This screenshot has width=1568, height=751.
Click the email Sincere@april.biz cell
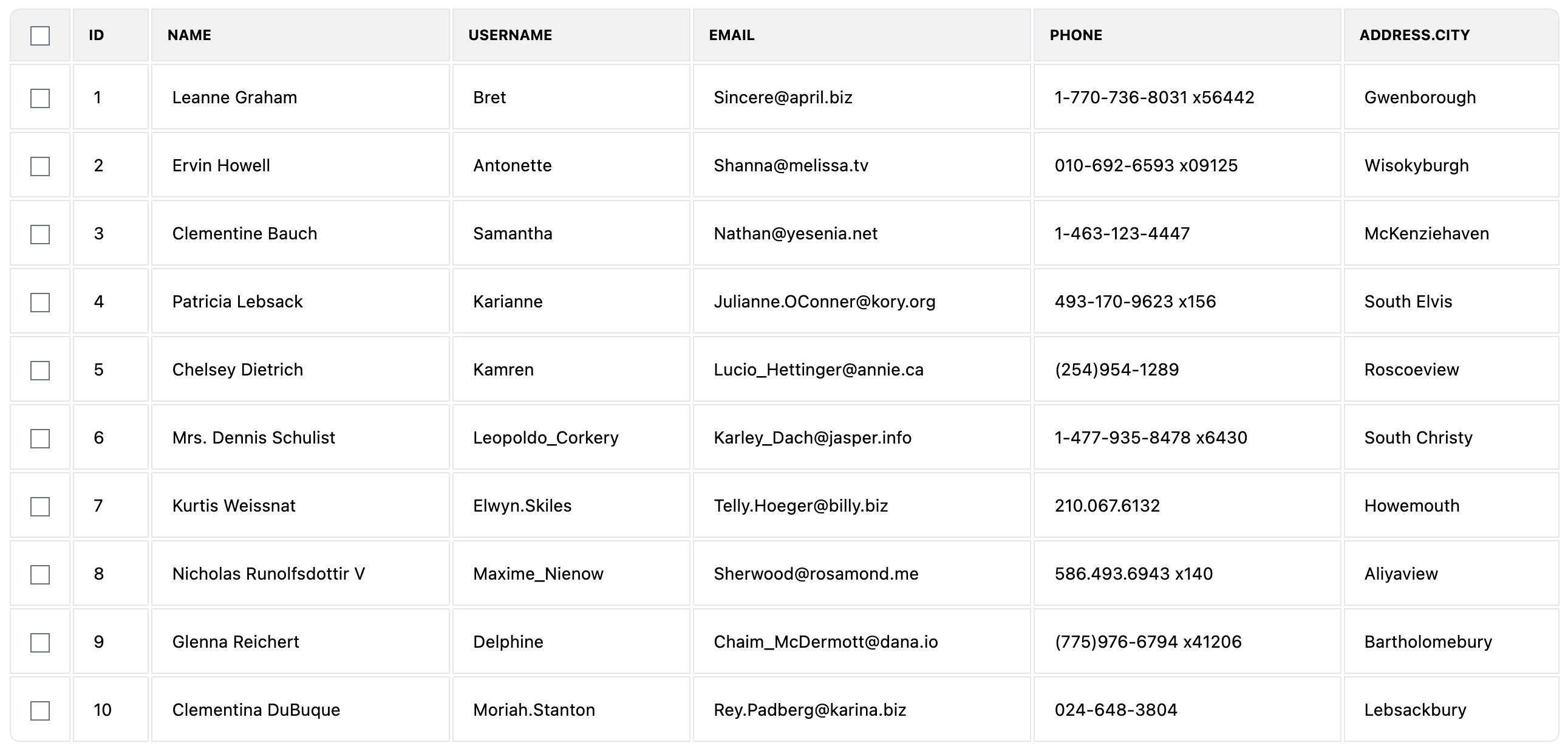[x=861, y=97]
